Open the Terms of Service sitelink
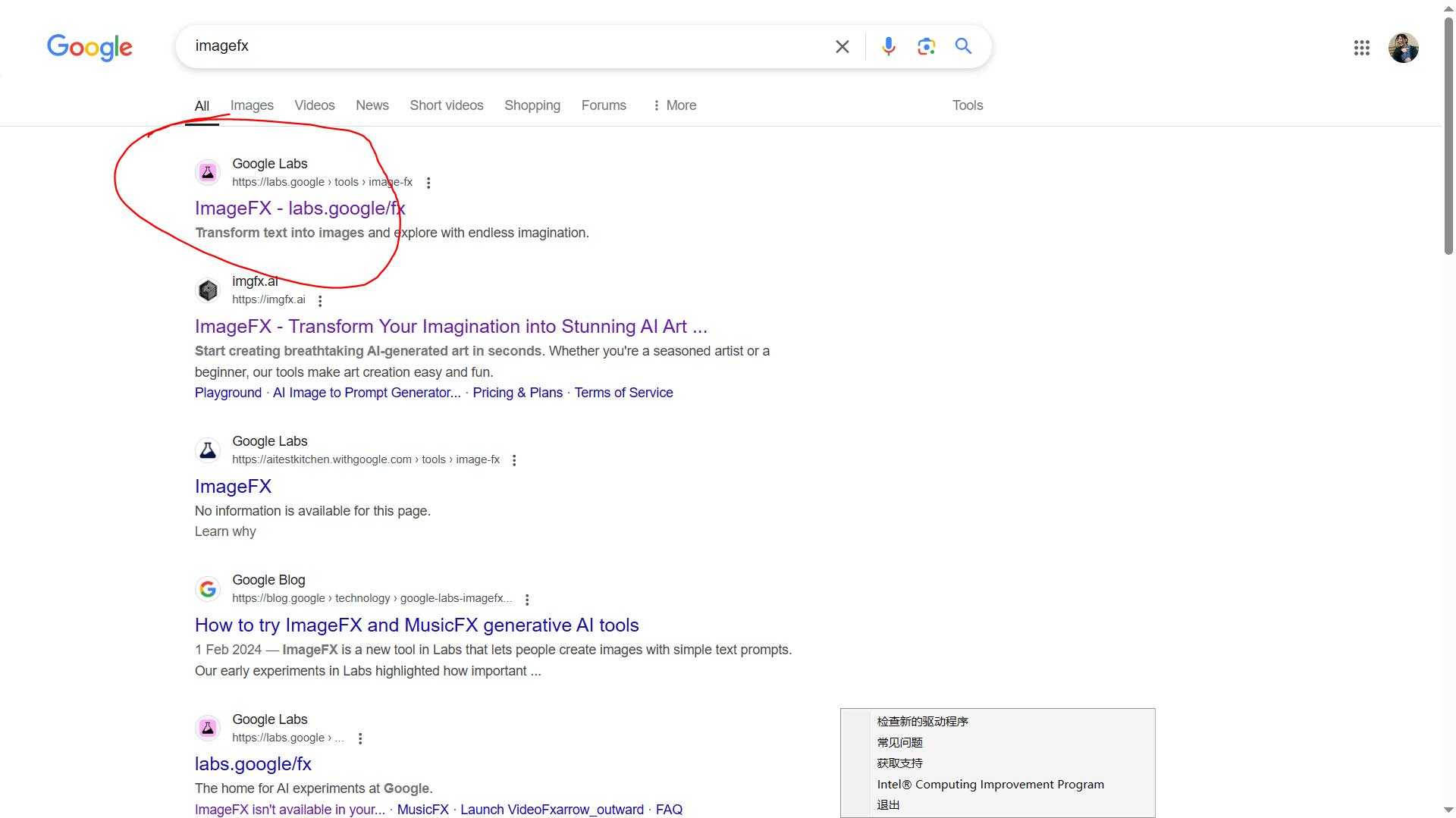 (x=623, y=393)
